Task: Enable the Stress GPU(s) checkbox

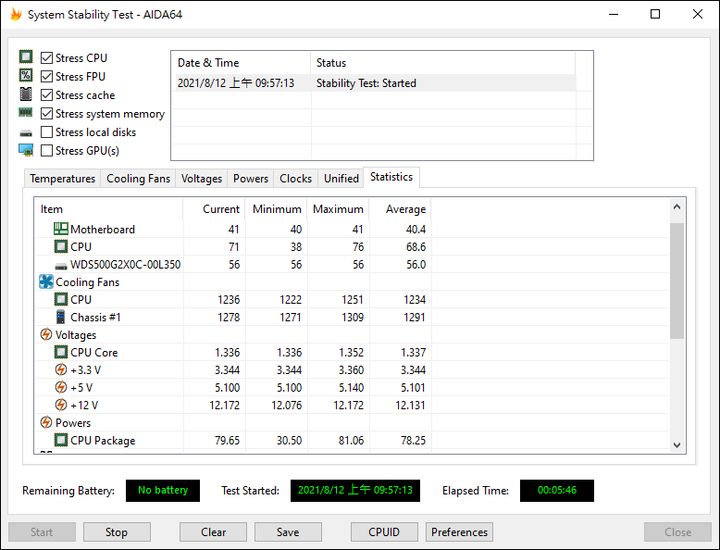Action: tap(46, 151)
